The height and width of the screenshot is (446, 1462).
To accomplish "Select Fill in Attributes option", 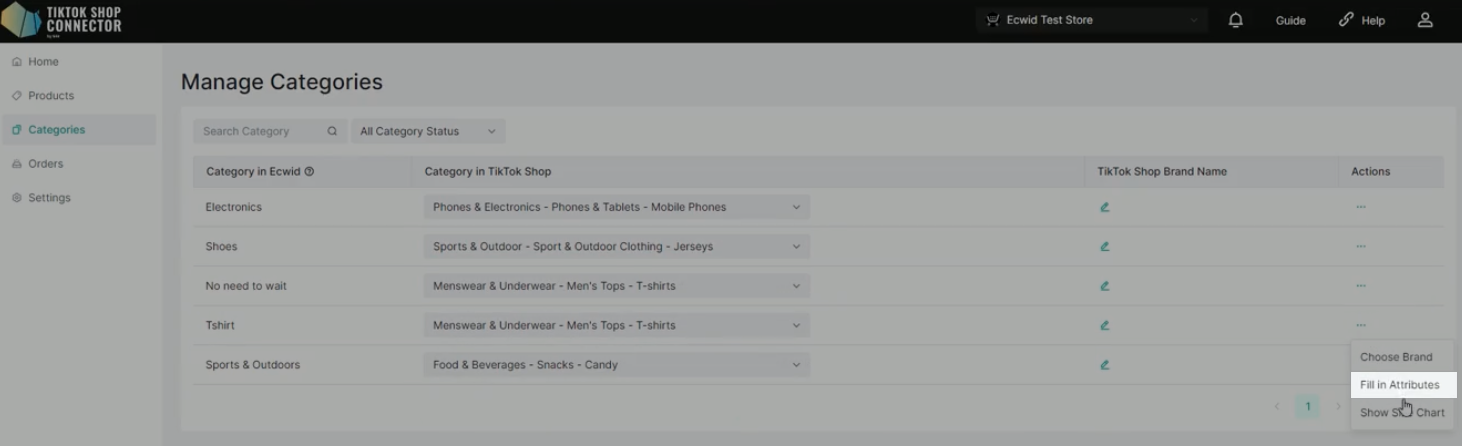I will (x=1403, y=385).
